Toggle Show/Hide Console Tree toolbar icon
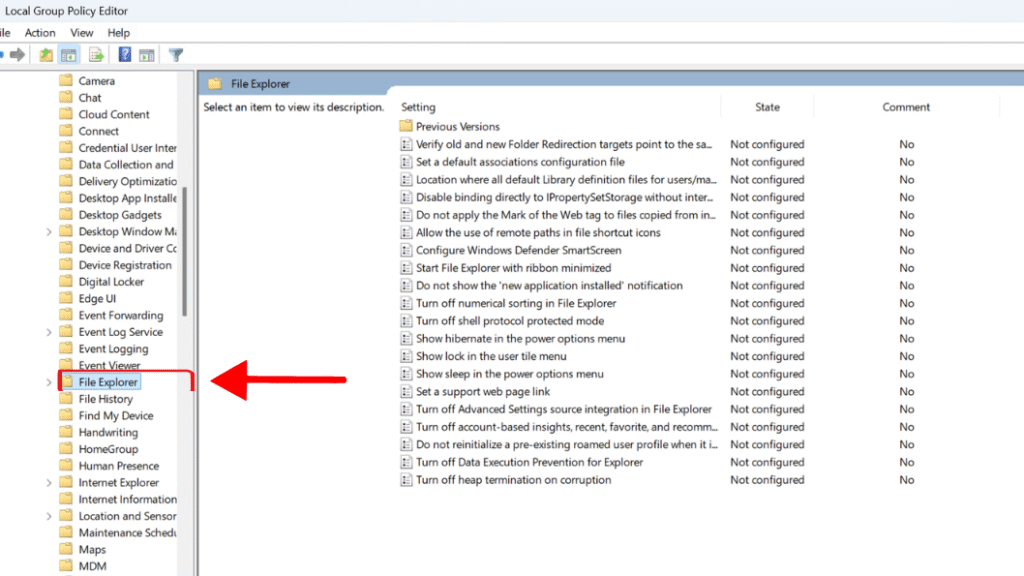 click(x=69, y=55)
